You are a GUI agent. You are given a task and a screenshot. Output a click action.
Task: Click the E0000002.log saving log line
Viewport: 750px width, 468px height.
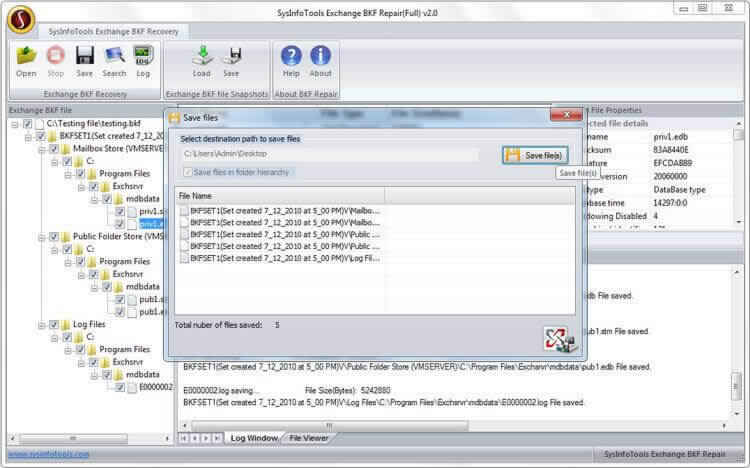coord(287,390)
